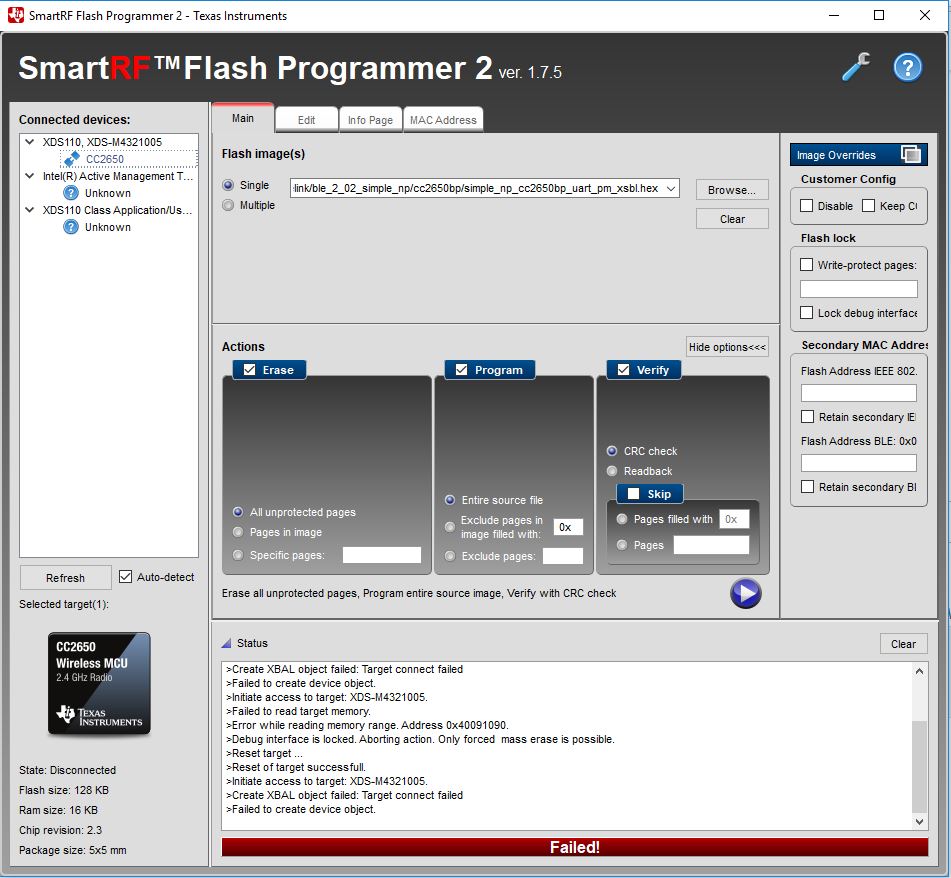
Task: Select CC2650 in connected devices tree
Action: point(105,159)
